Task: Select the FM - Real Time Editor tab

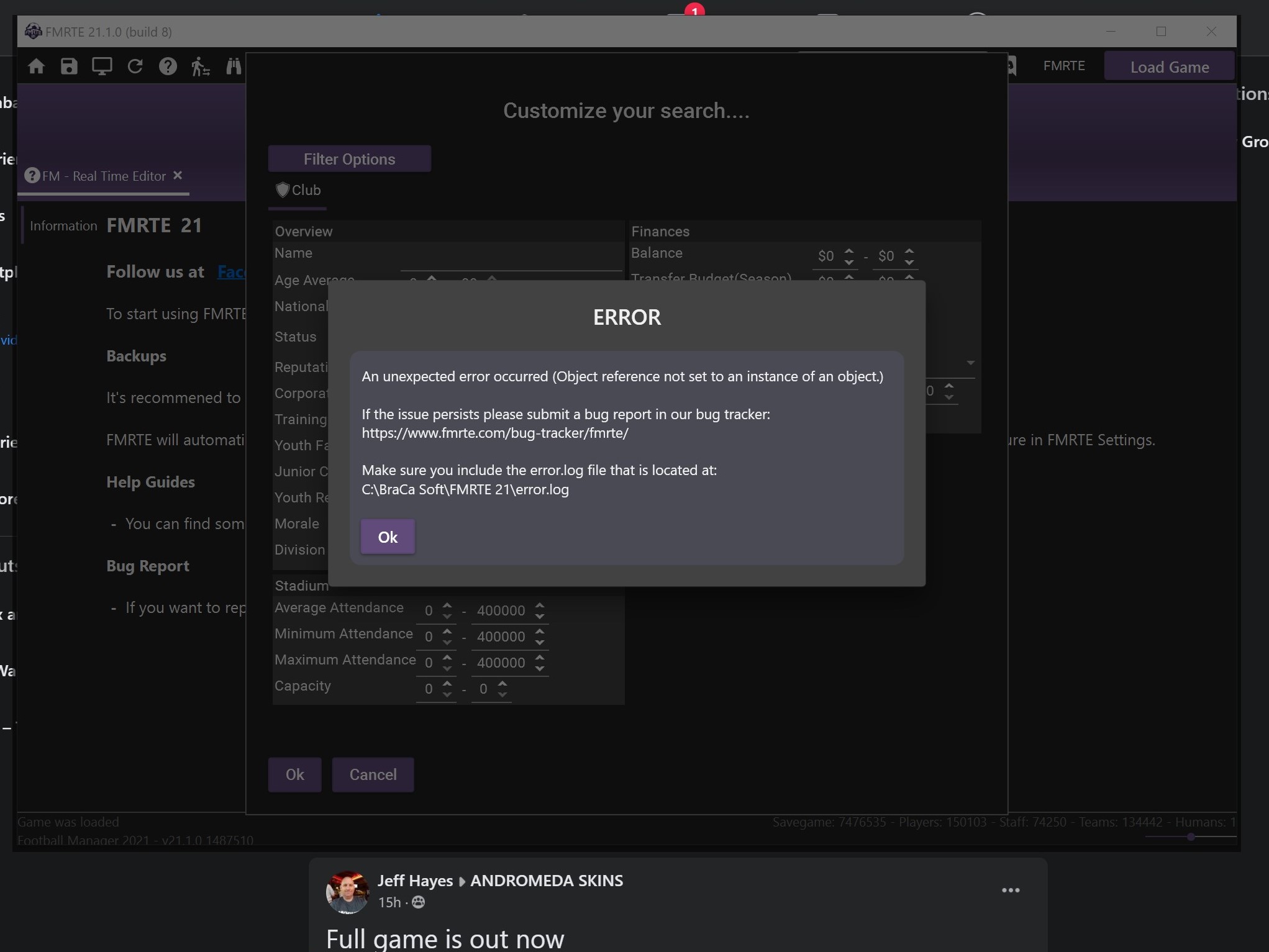Action: [103, 176]
